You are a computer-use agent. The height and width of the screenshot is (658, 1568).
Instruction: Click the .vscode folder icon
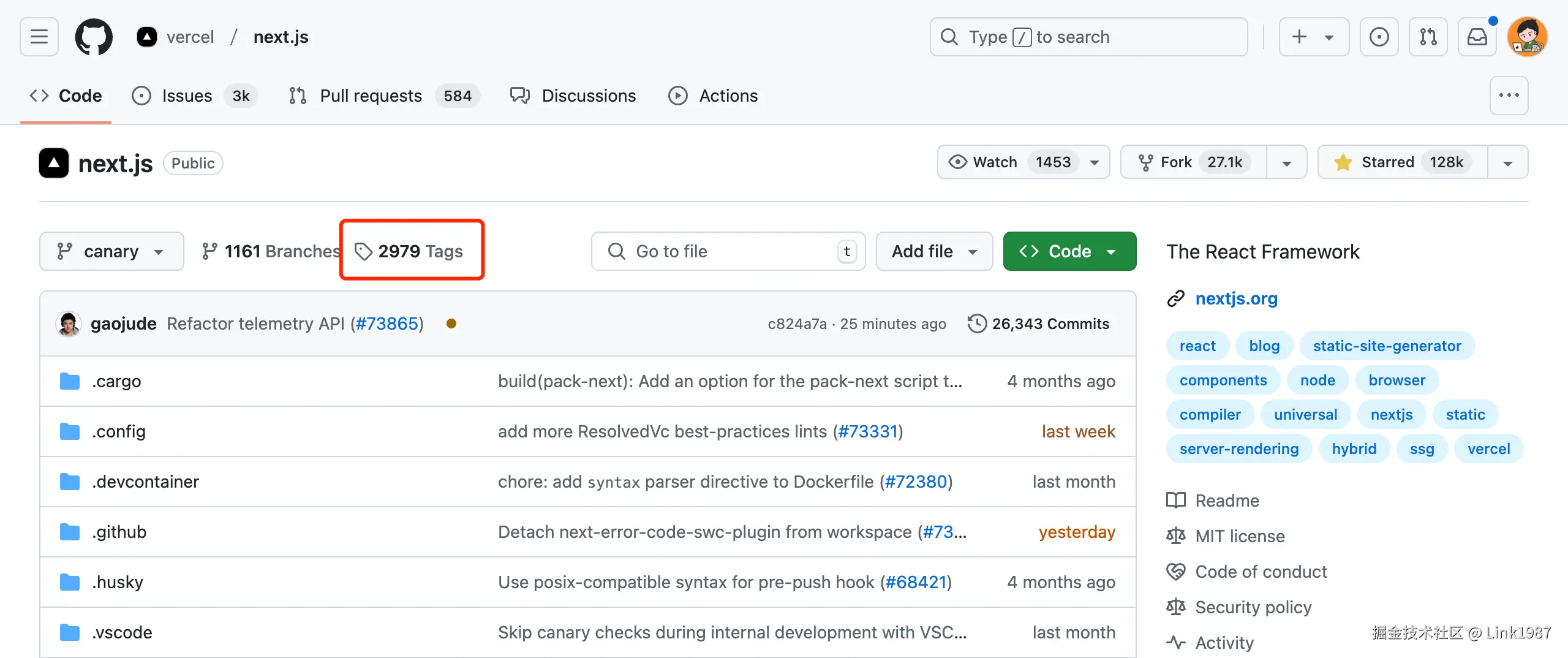(70, 632)
